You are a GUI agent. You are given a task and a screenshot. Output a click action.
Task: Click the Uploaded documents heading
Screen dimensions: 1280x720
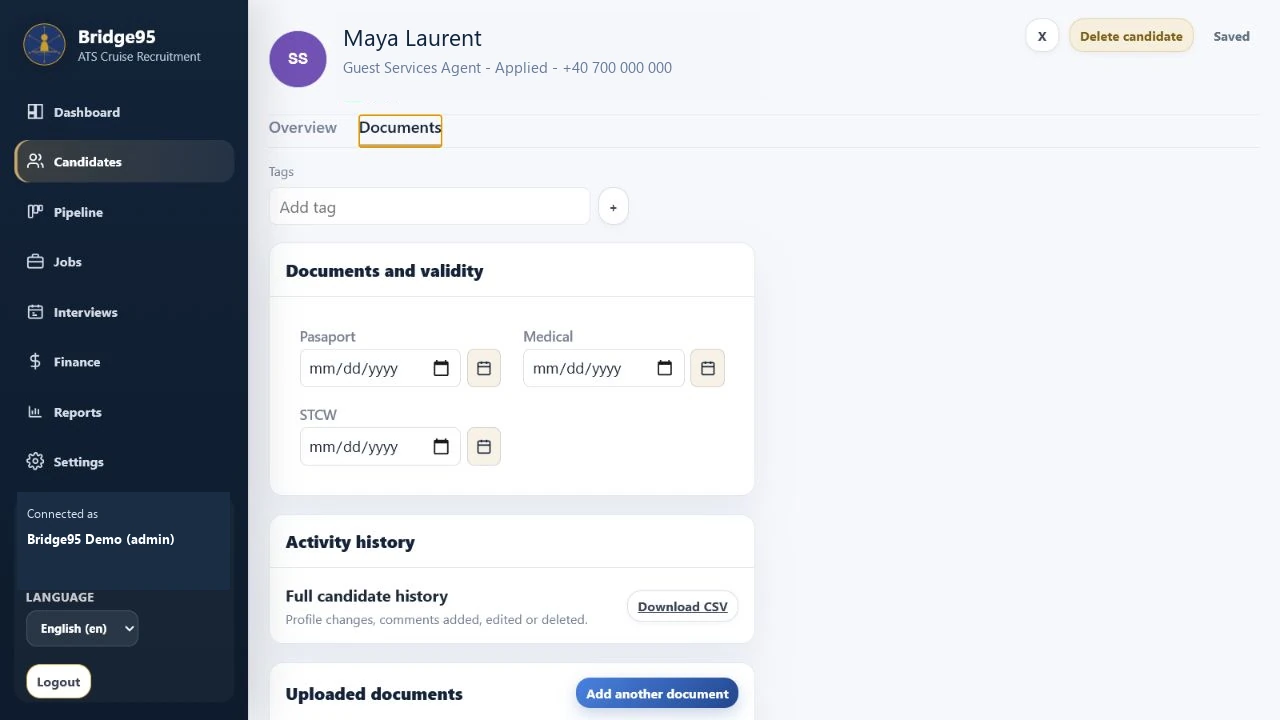[374, 694]
